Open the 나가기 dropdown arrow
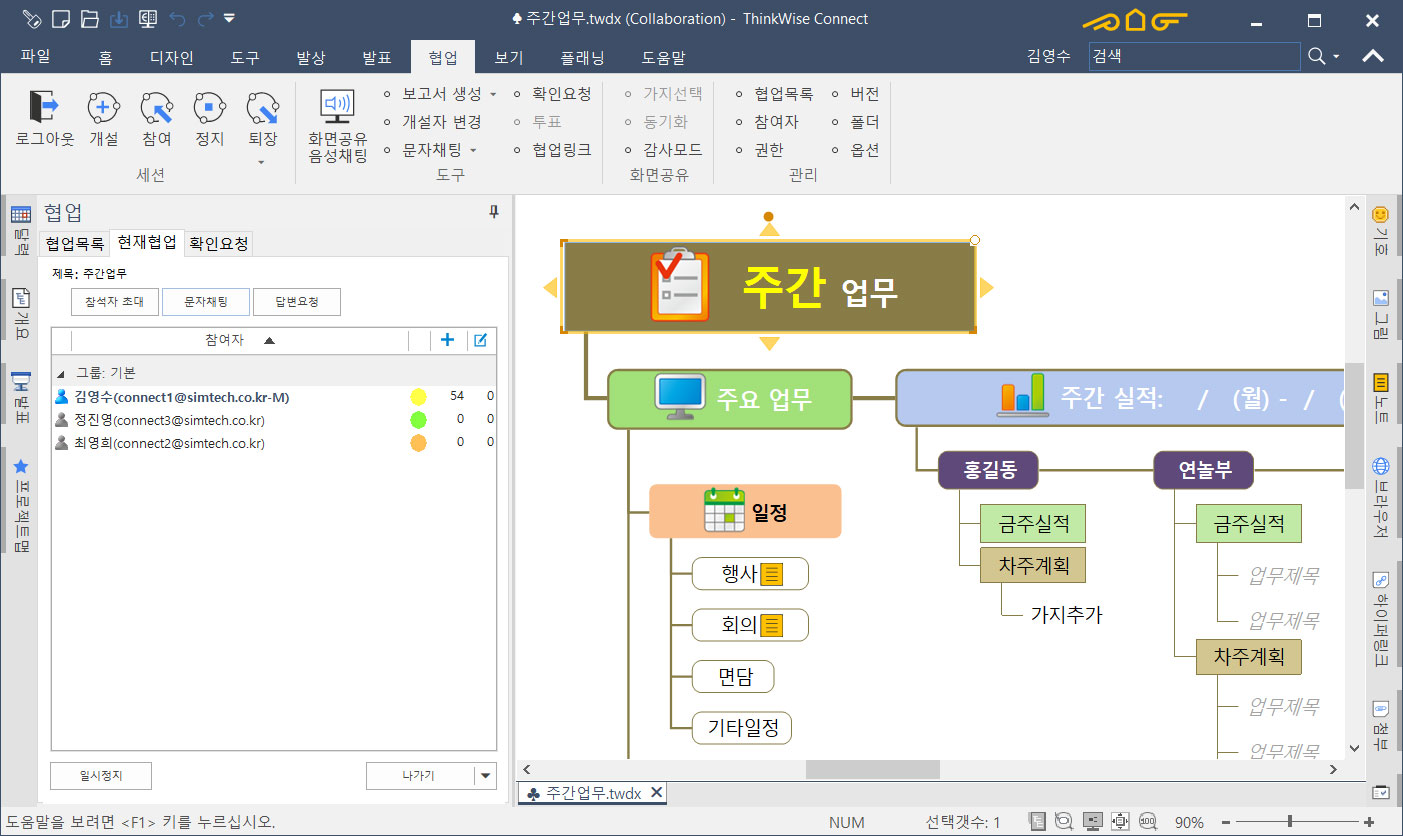This screenshot has height=836, width=1403. [485, 776]
